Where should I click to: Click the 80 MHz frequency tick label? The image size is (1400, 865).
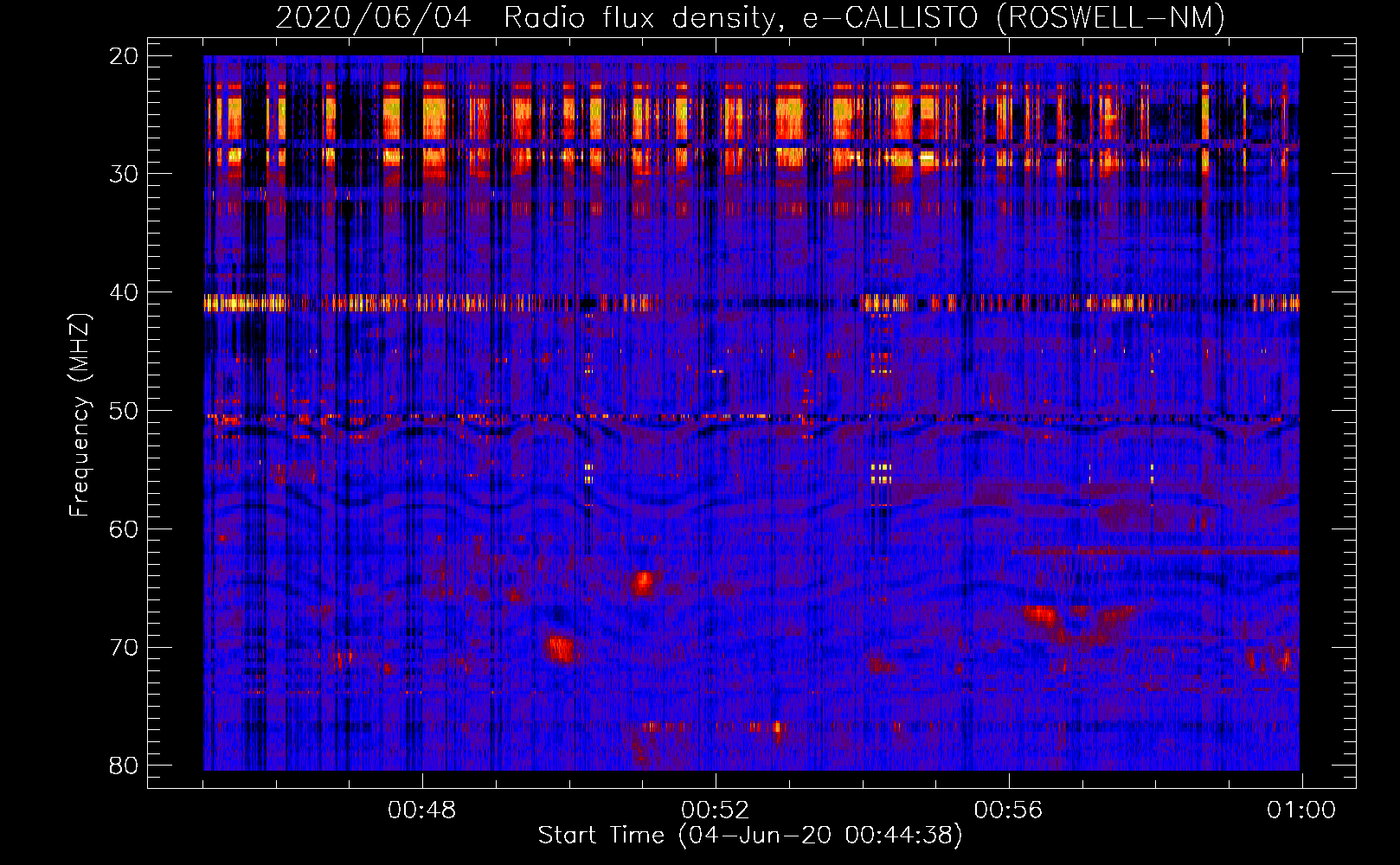coord(125,766)
